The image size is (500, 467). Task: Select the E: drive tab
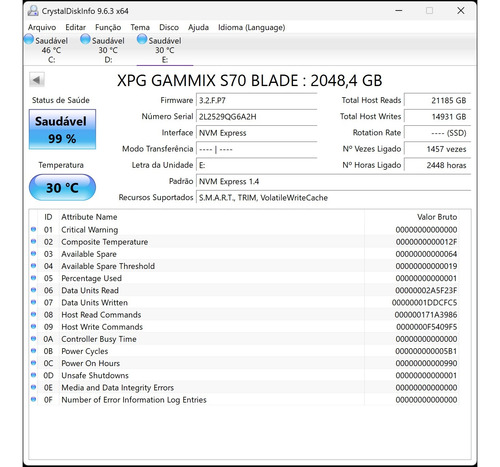coord(165,50)
